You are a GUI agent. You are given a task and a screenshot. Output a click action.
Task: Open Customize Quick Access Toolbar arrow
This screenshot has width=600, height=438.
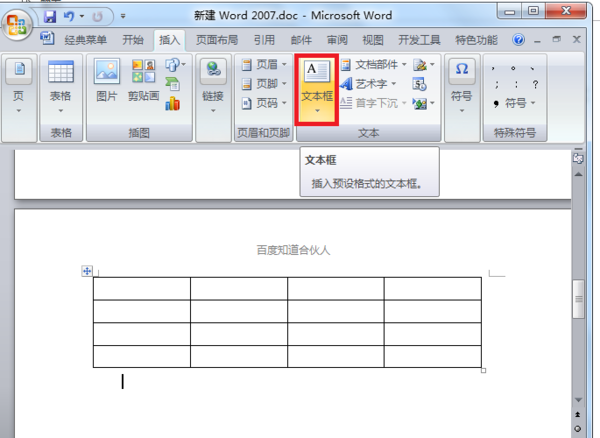[123, 16]
